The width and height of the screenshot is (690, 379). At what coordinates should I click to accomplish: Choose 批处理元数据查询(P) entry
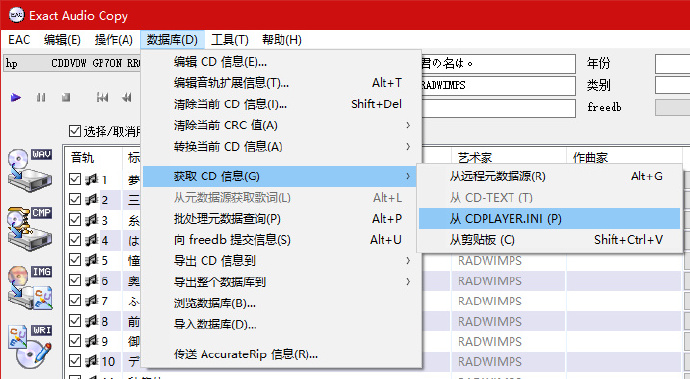[280, 219]
